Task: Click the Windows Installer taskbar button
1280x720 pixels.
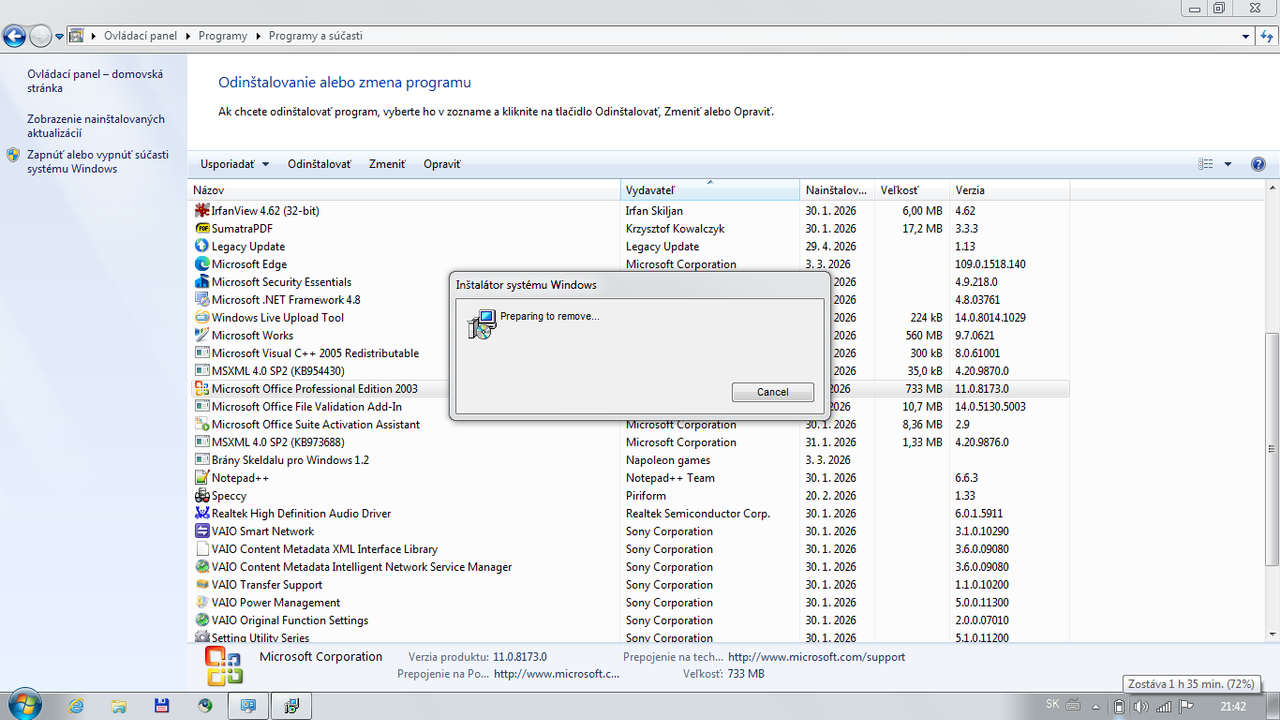Action: [x=291, y=705]
